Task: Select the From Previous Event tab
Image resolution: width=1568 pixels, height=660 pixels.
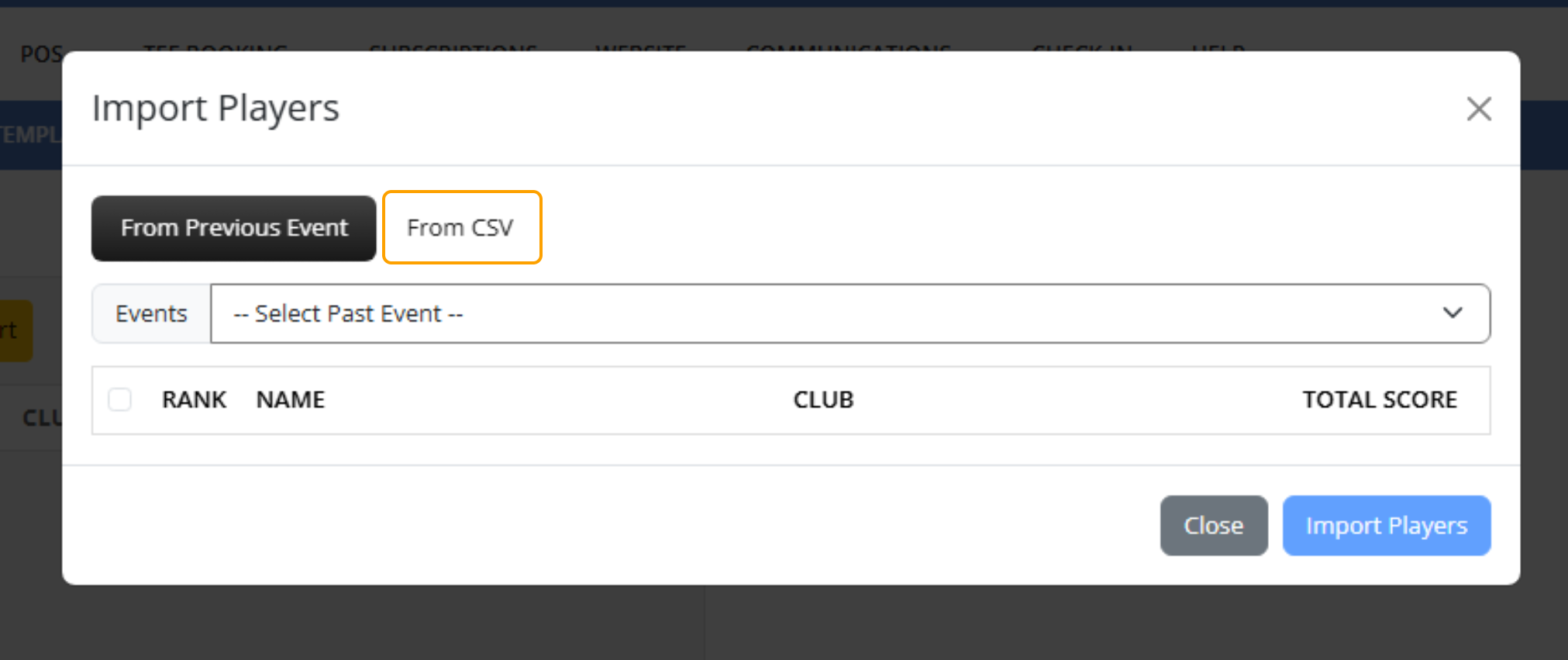Action: point(233,228)
